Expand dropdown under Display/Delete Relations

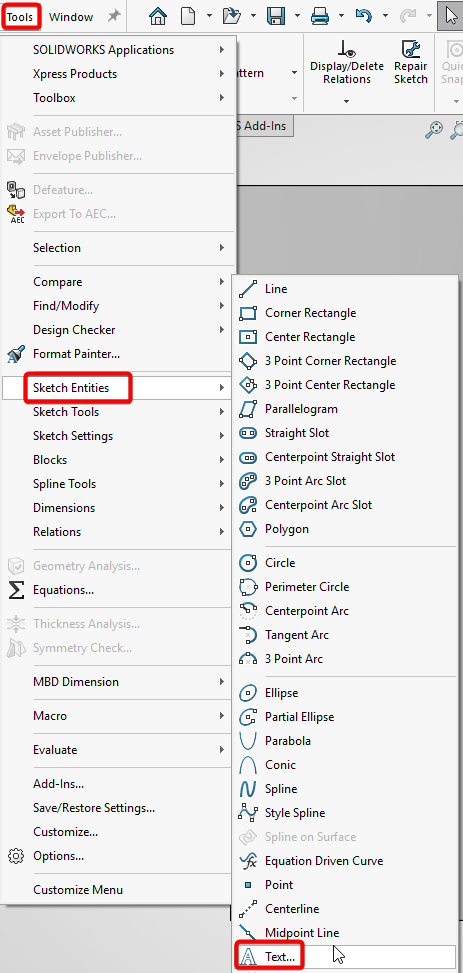[347, 101]
